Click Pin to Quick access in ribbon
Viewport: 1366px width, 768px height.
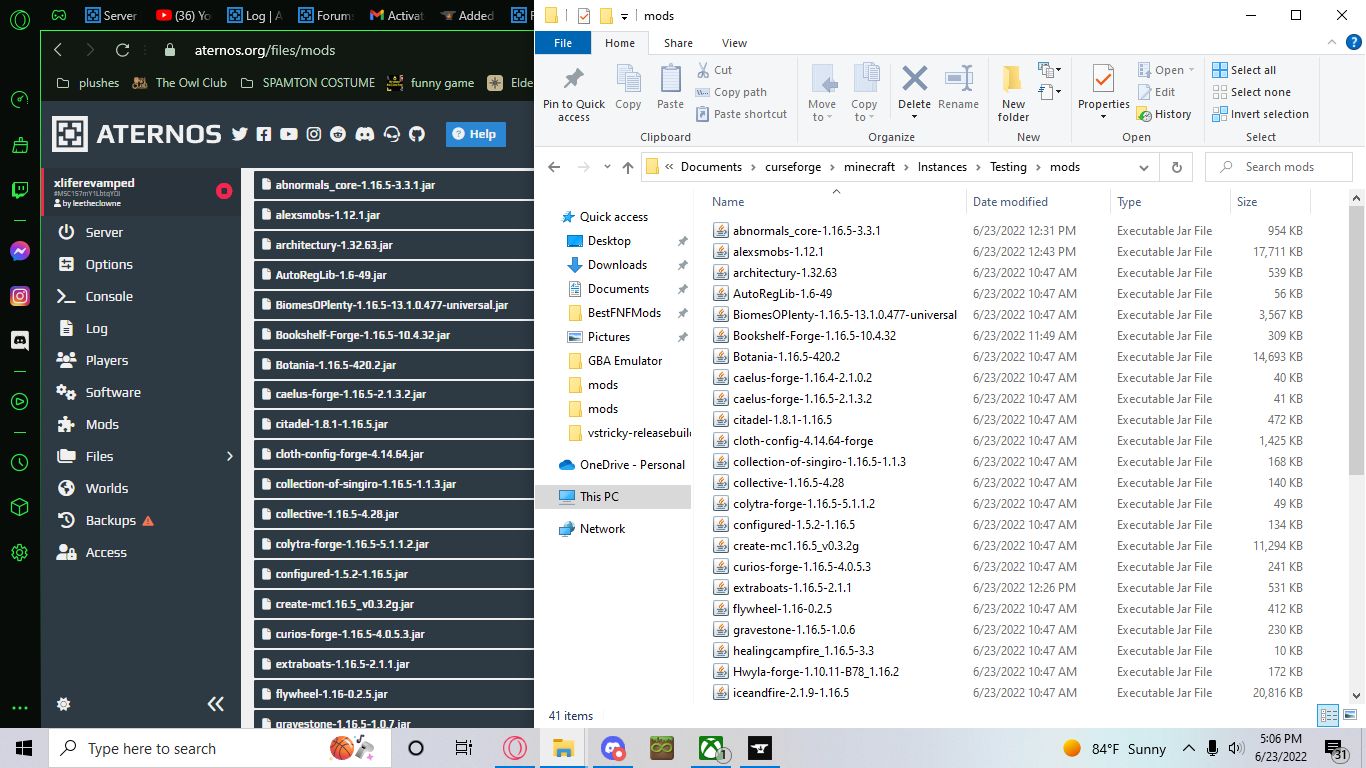point(574,95)
